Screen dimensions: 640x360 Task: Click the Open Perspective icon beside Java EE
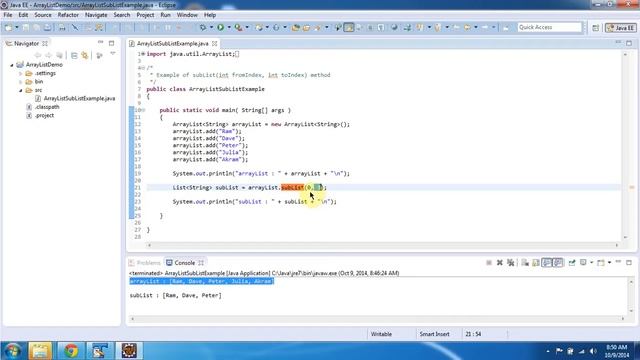pyautogui.click(x=596, y=27)
